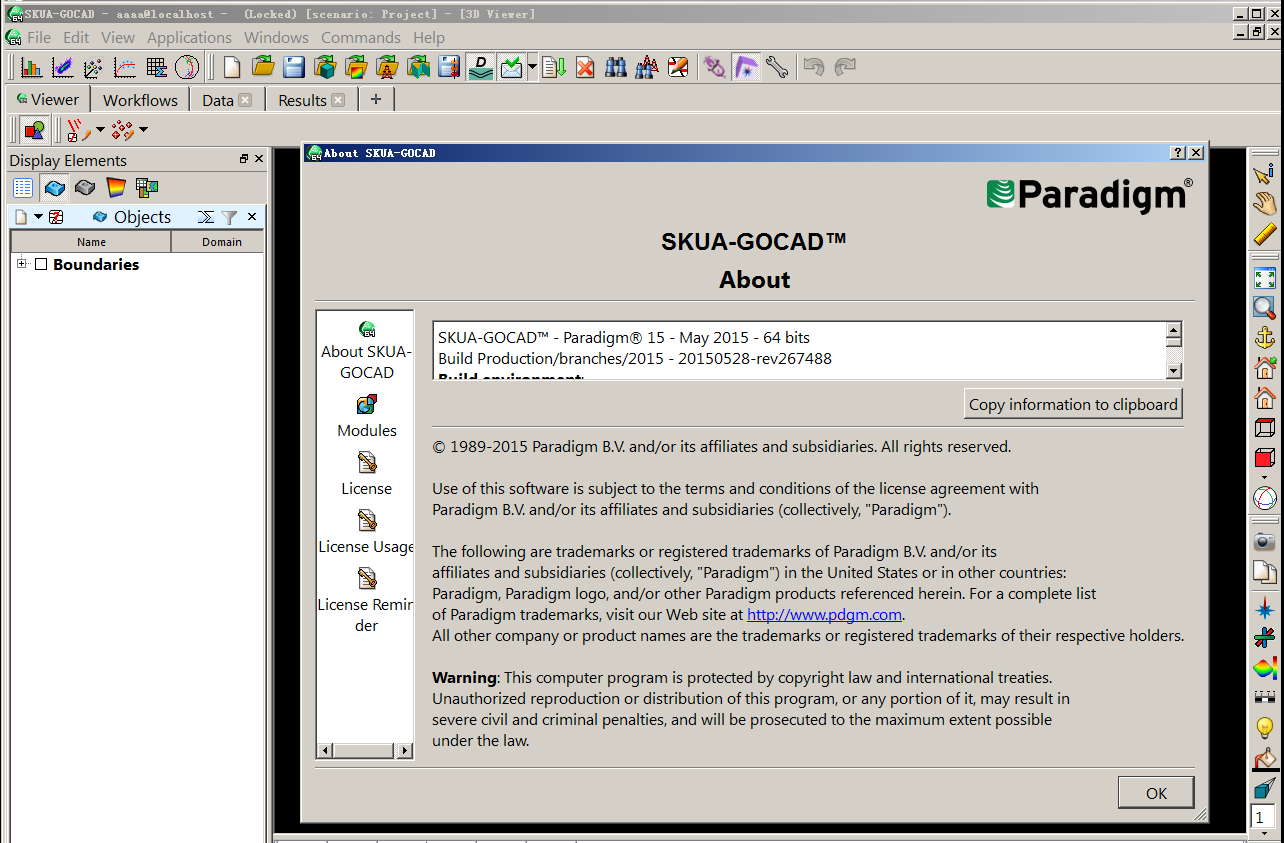
Task: Click the rainbow color scale icon on right toolbar
Action: click(x=1265, y=667)
